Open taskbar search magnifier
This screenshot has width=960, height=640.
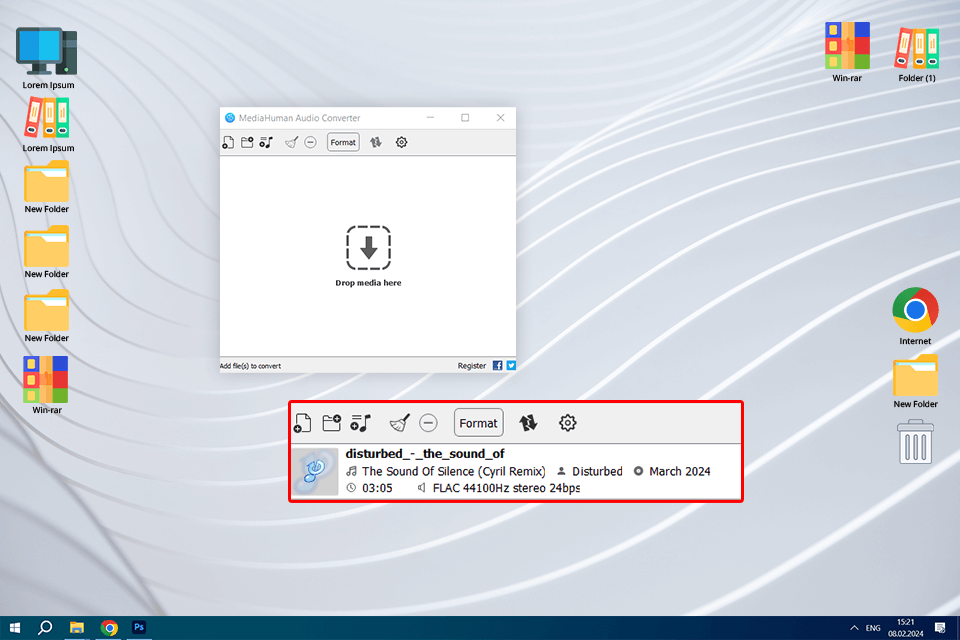[45, 628]
